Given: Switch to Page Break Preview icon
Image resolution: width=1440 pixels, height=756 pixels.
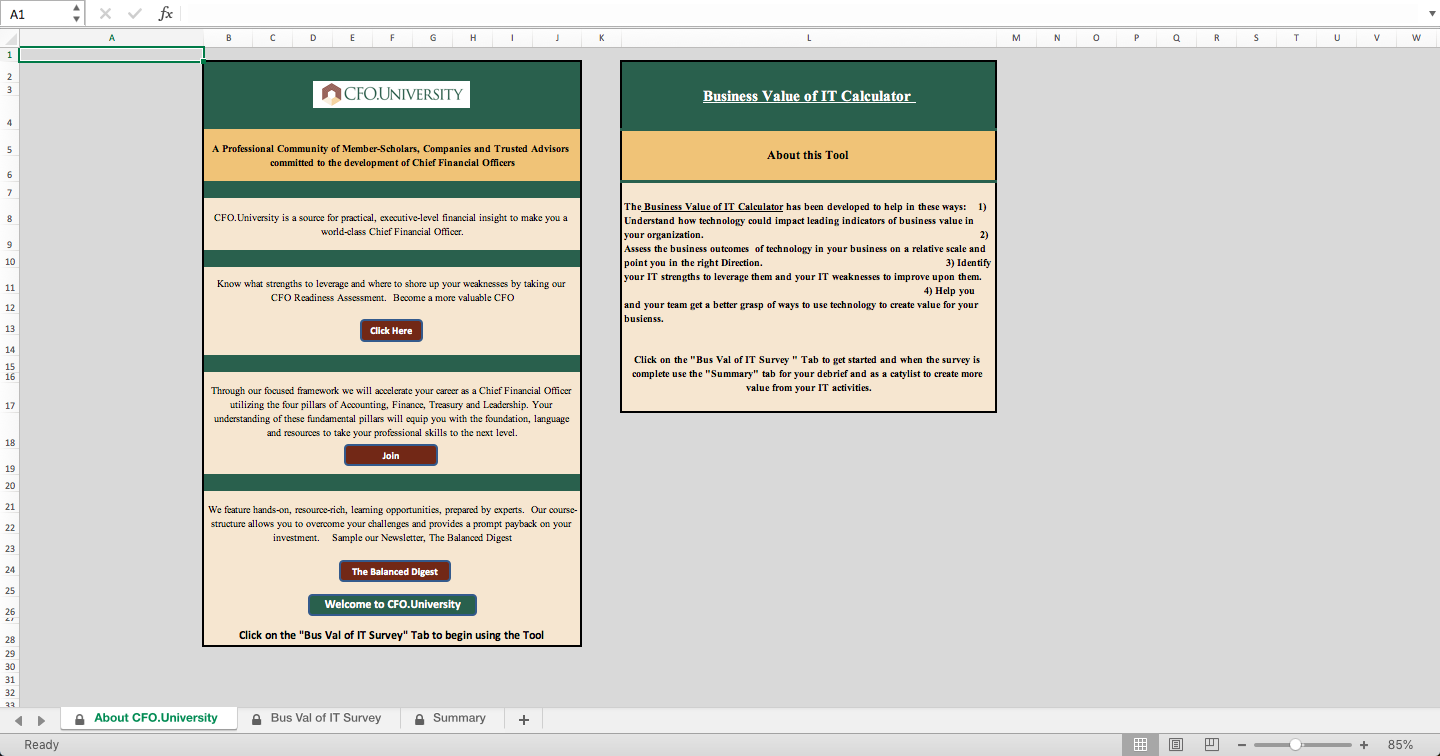Looking at the screenshot, I should pos(1212,745).
